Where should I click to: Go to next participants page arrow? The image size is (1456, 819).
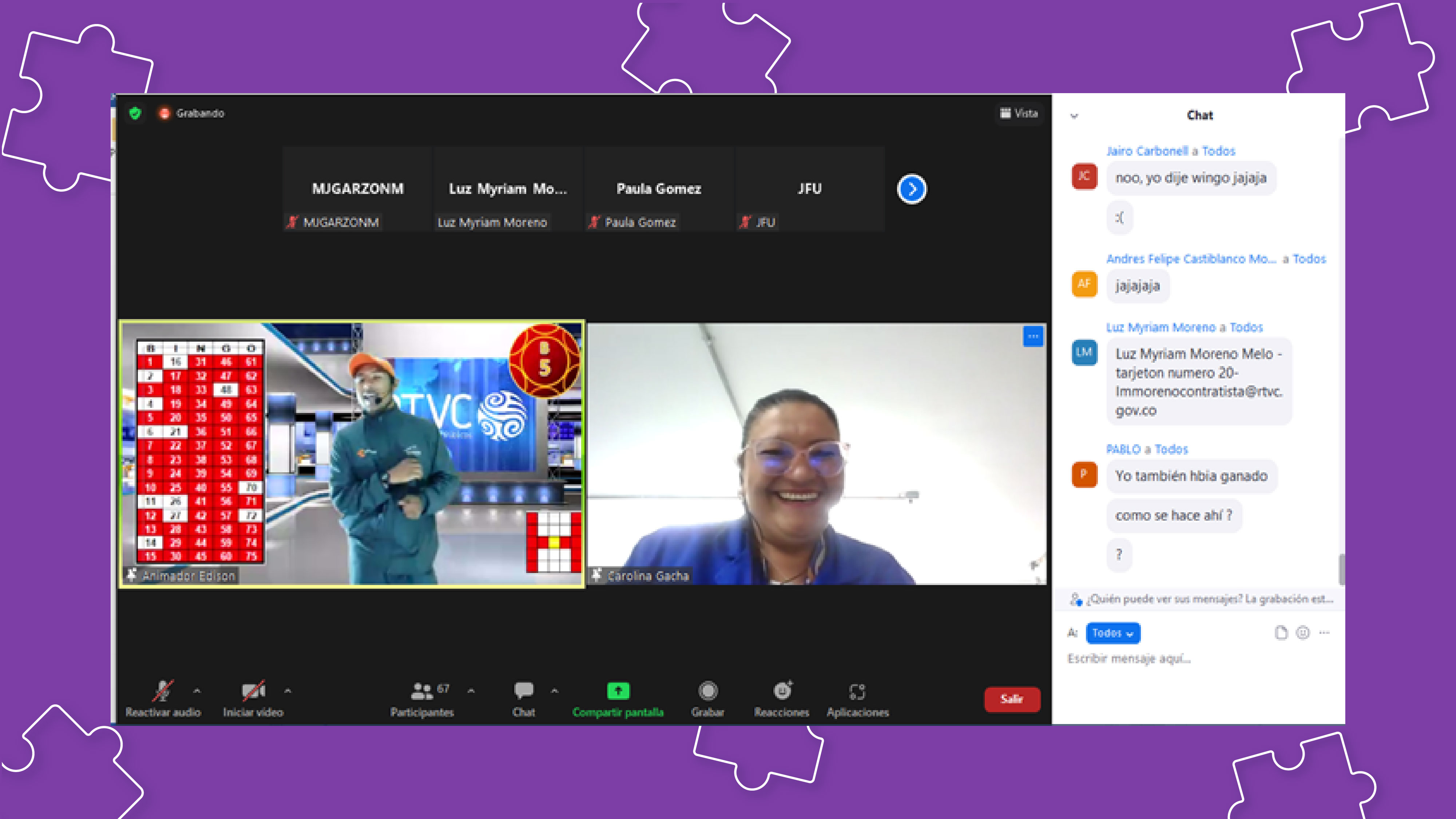pos(912,189)
